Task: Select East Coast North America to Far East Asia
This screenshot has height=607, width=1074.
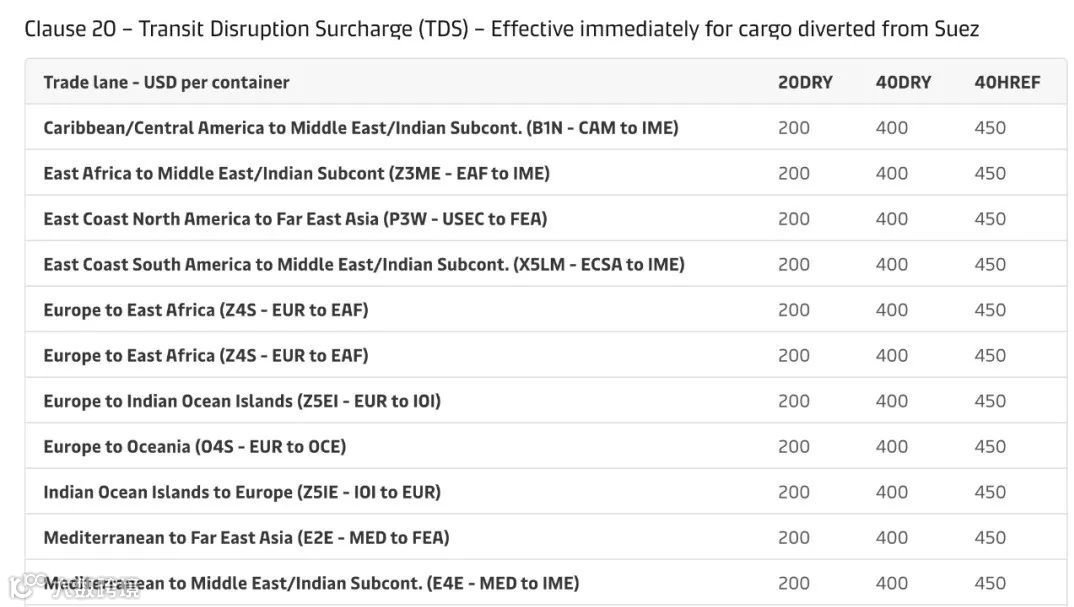Action: (x=295, y=219)
